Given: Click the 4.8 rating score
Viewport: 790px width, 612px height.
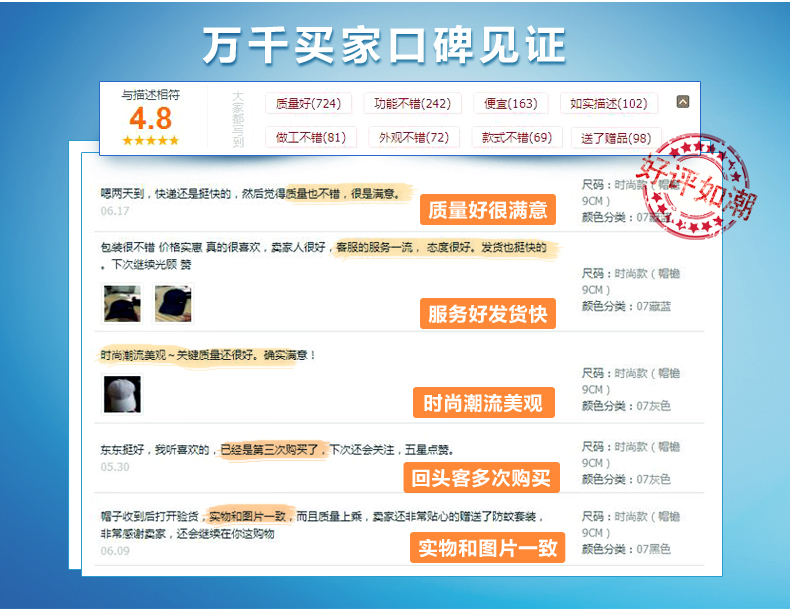Looking at the screenshot, I should click(x=150, y=119).
